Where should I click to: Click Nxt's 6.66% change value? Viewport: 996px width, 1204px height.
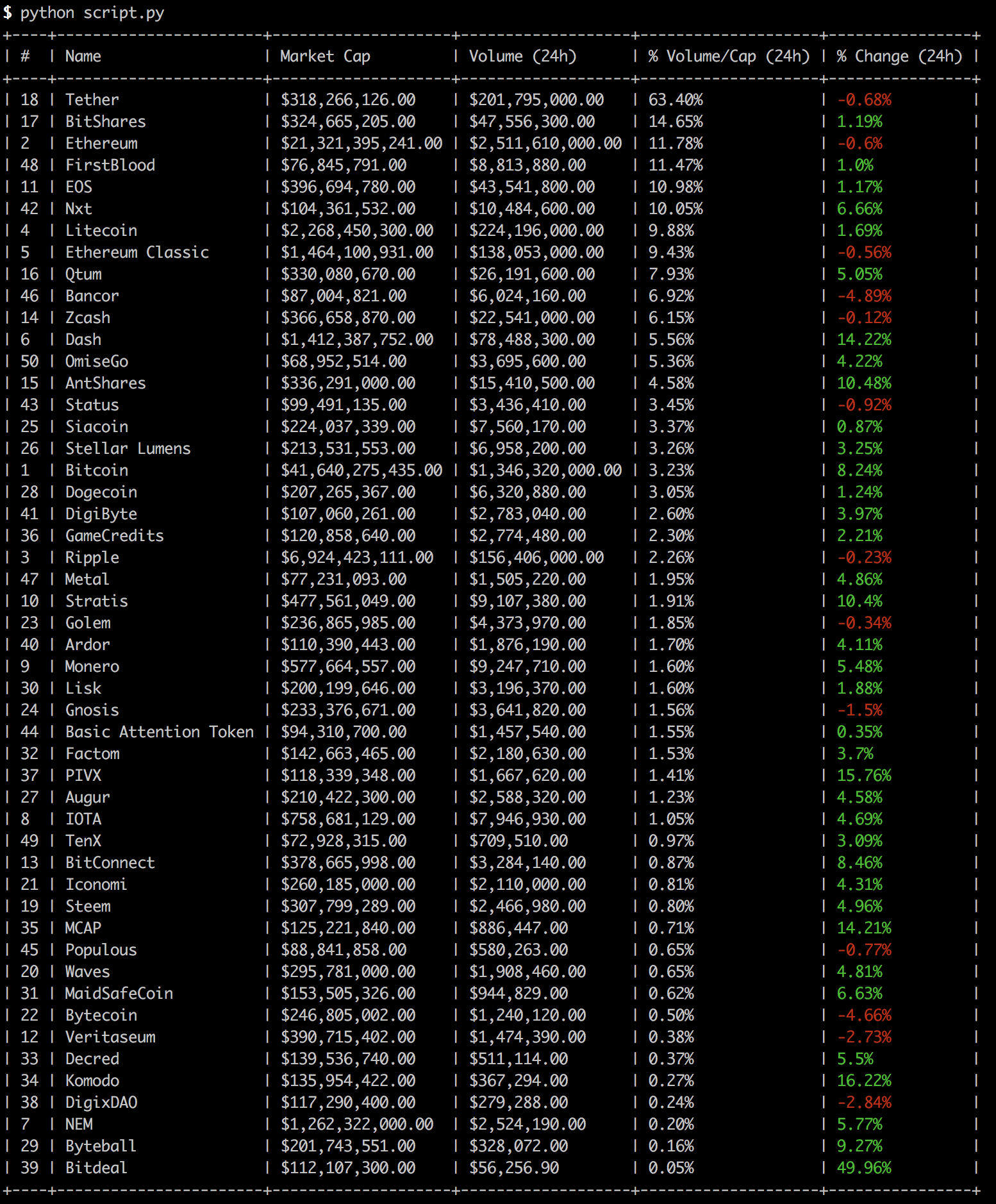[x=859, y=209]
